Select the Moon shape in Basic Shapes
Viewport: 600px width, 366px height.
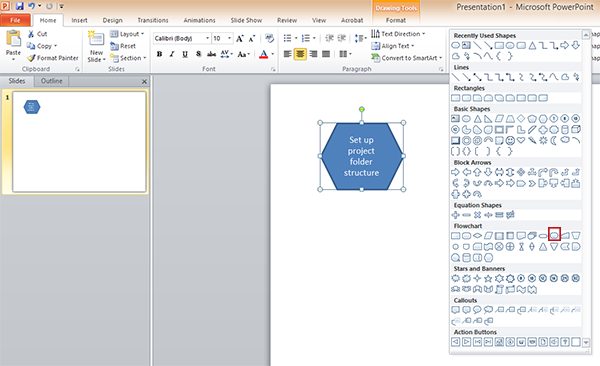tap(554, 141)
